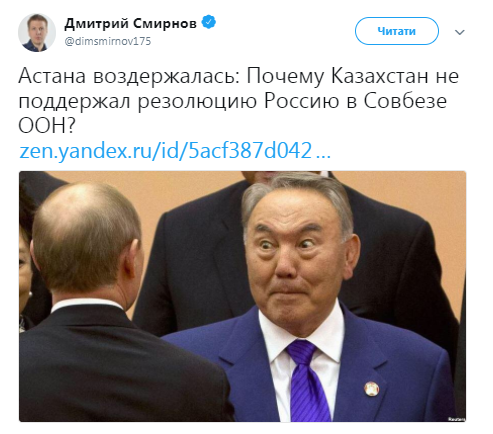Click the Reuters watermark on the photo
Image resolution: width=493 pixels, height=434 pixels.
[x=457, y=419]
